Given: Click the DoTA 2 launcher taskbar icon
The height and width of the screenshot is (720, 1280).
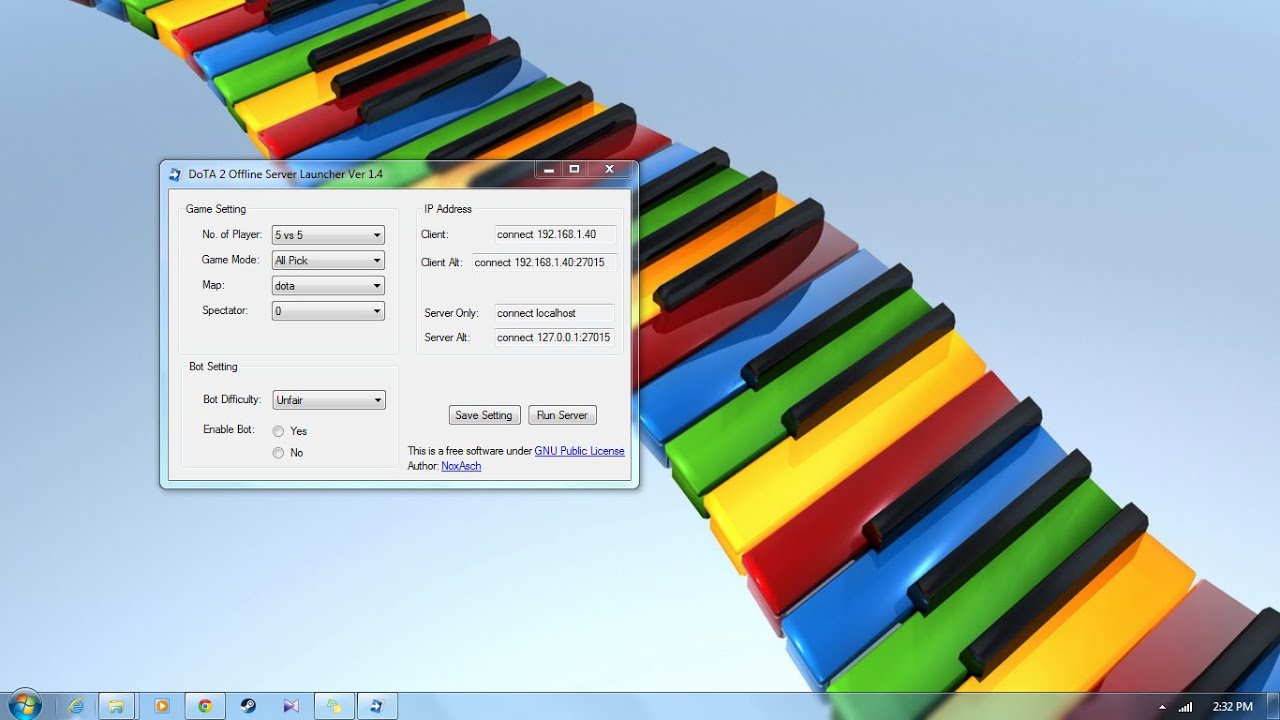Looking at the screenshot, I should (377, 706).
